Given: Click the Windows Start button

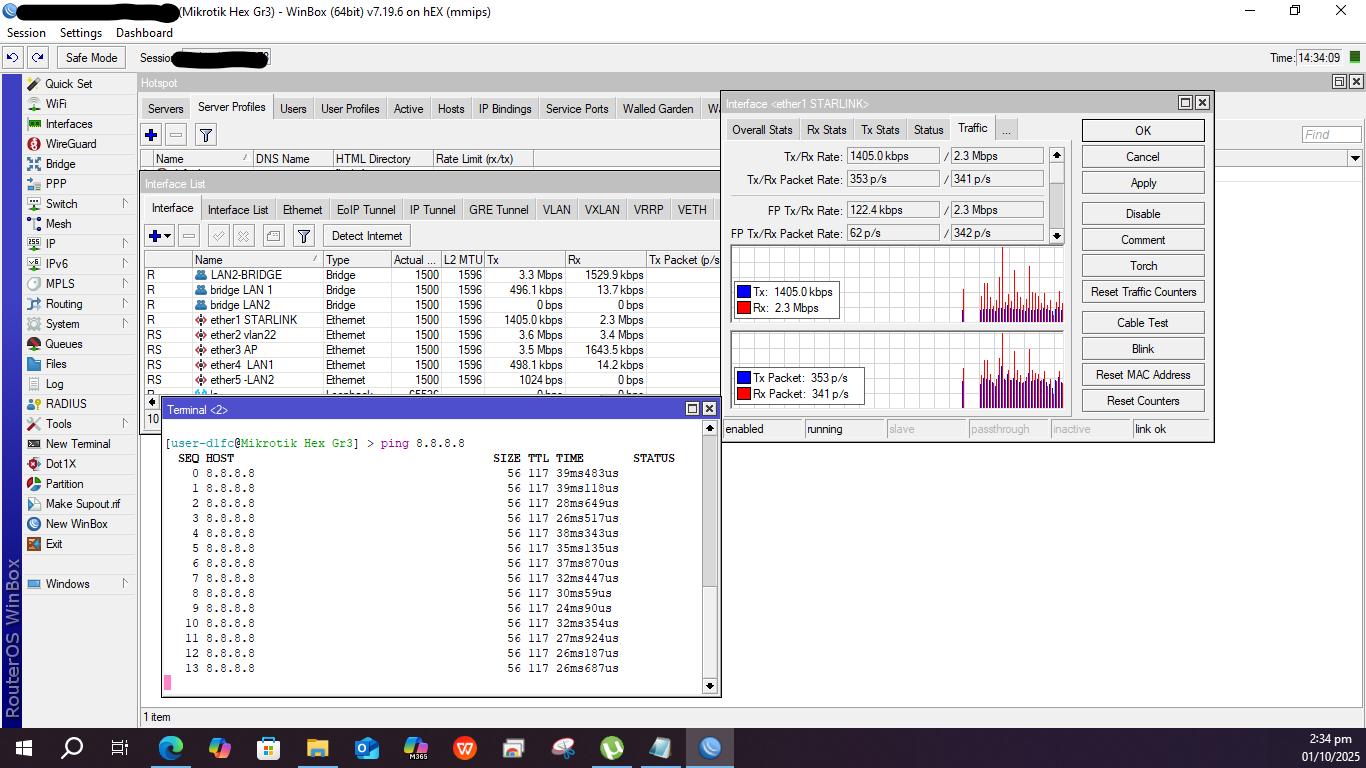Looking at the screenshot, I should pyautogui.click(x=24, y=747).
